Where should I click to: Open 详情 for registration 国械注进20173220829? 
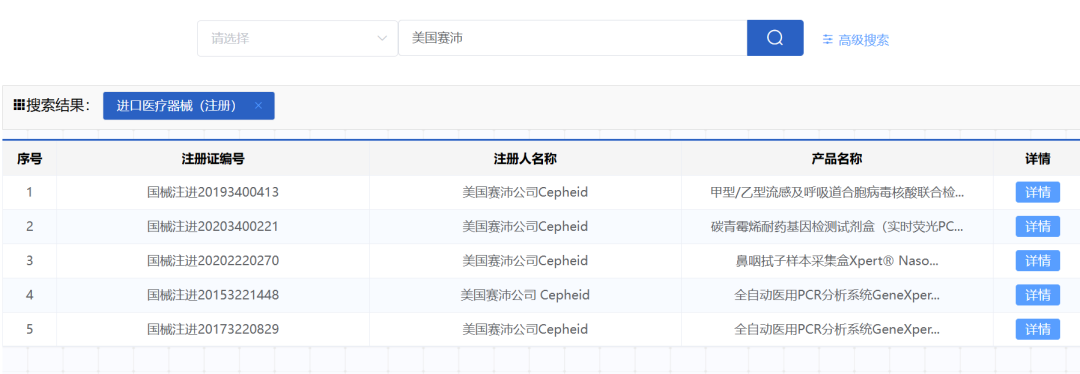coord(1037,329)
